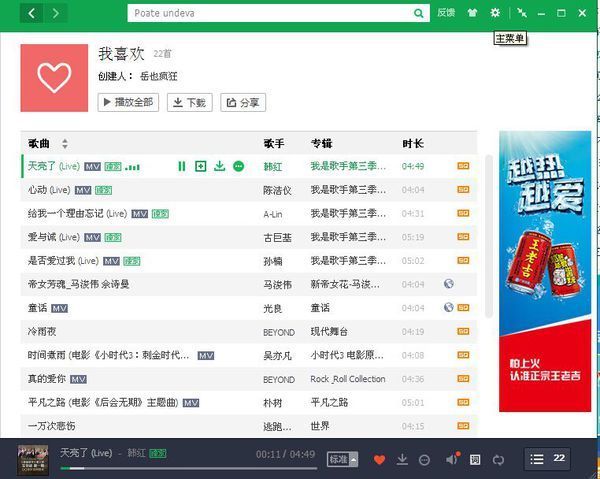Open play queue list showing 22
Viewport: 600px width, 479px height.
(x=548, y=458)
